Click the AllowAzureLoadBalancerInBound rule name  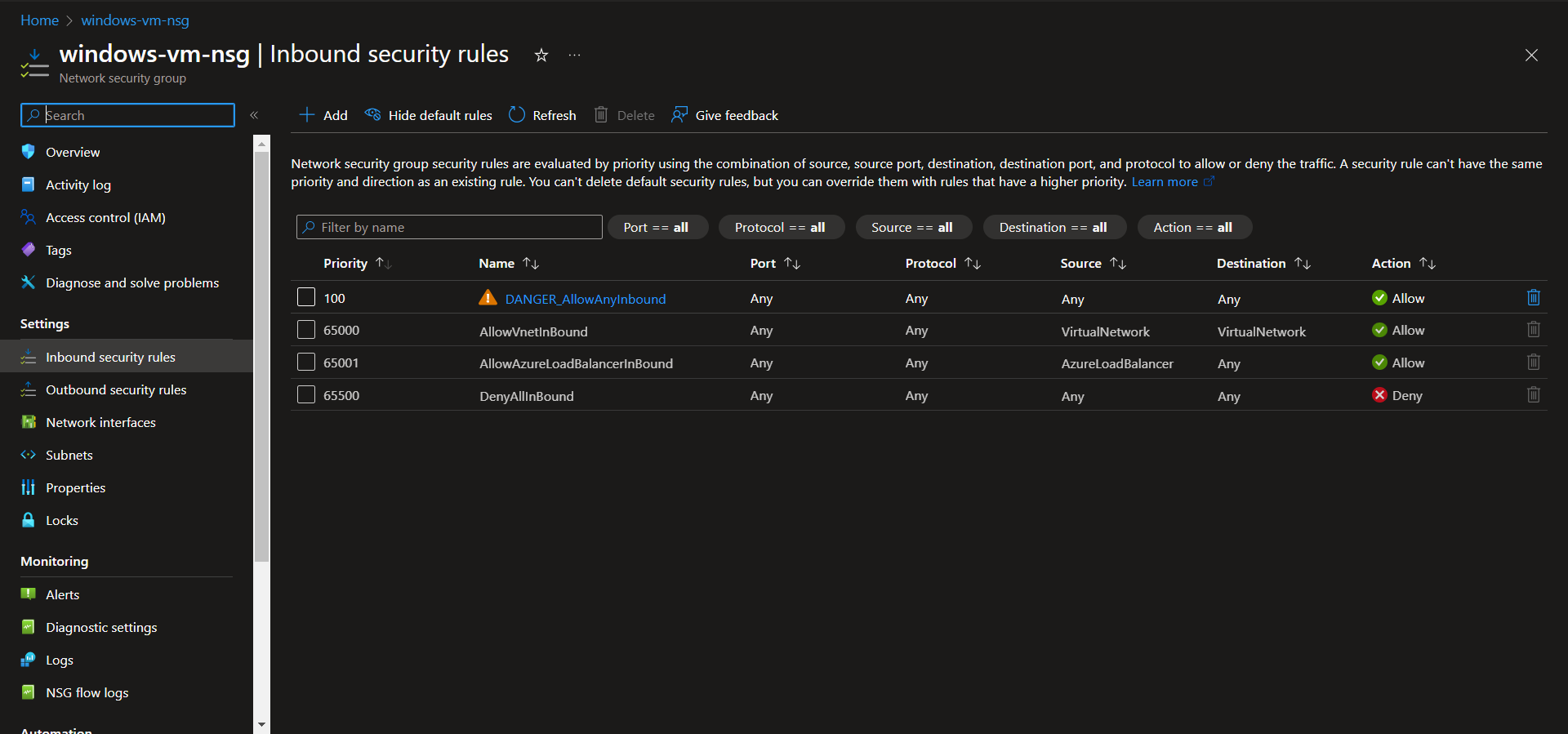[576, 363]
